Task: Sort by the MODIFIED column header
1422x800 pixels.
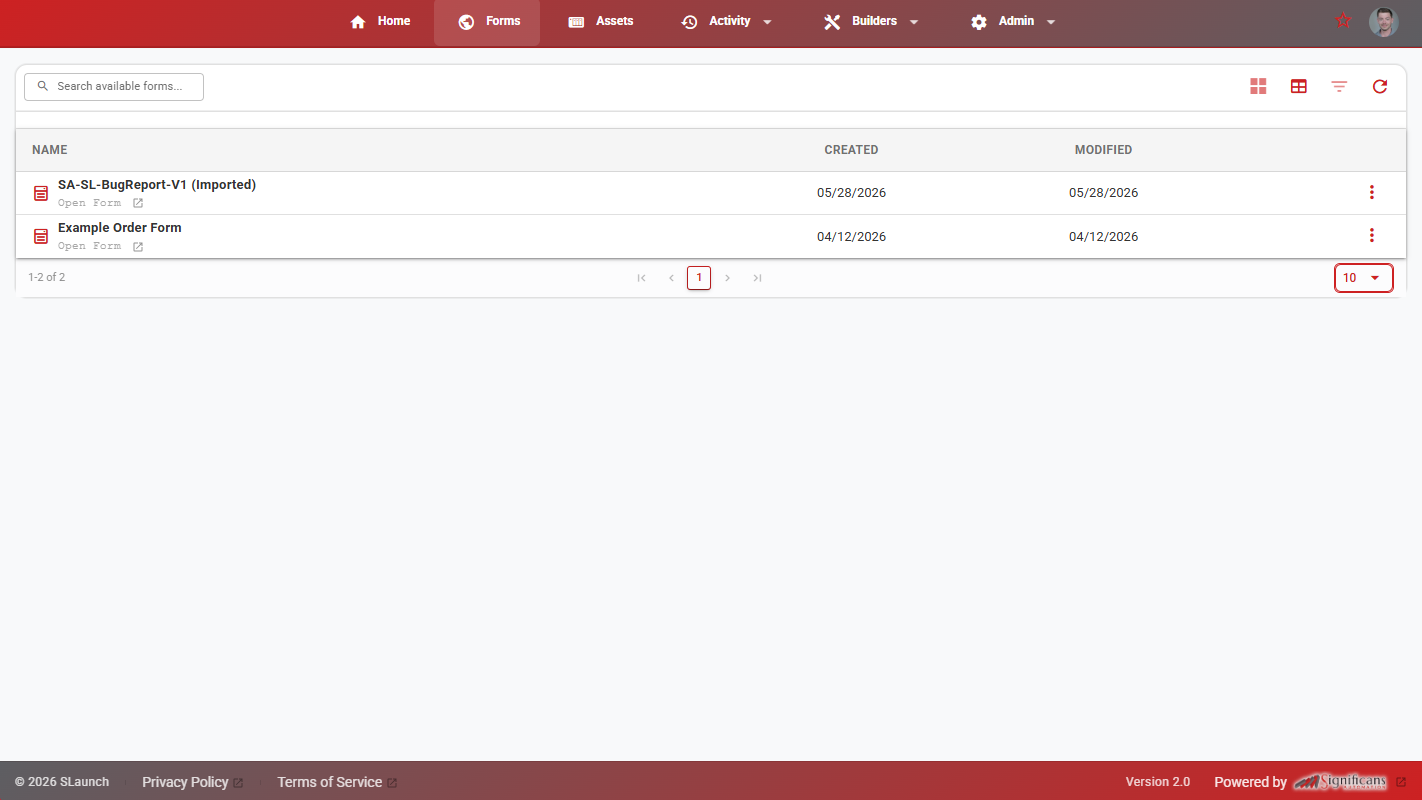Action: [1103, 150]
